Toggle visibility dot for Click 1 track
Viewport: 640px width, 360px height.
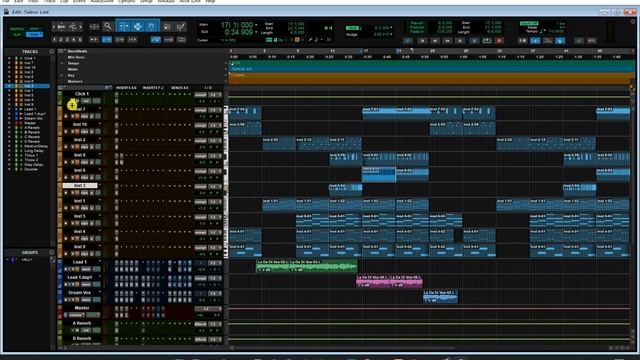point(9,58)
